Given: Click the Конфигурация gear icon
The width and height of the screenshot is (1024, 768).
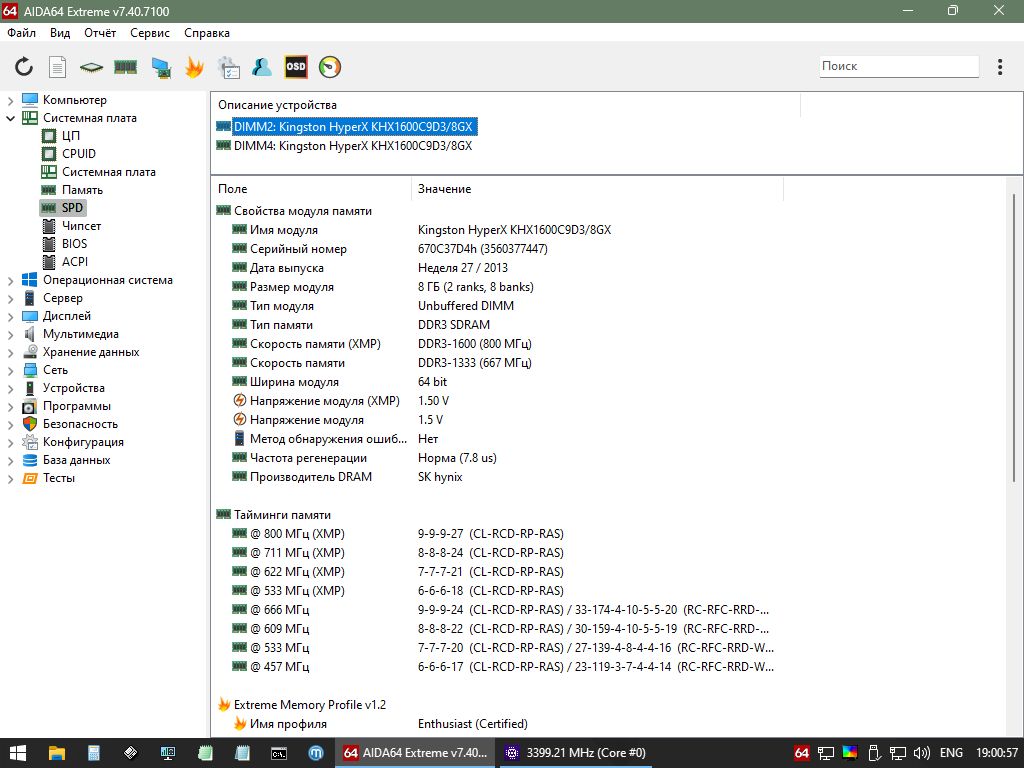Looking at the screenshot, I should 29,442.
